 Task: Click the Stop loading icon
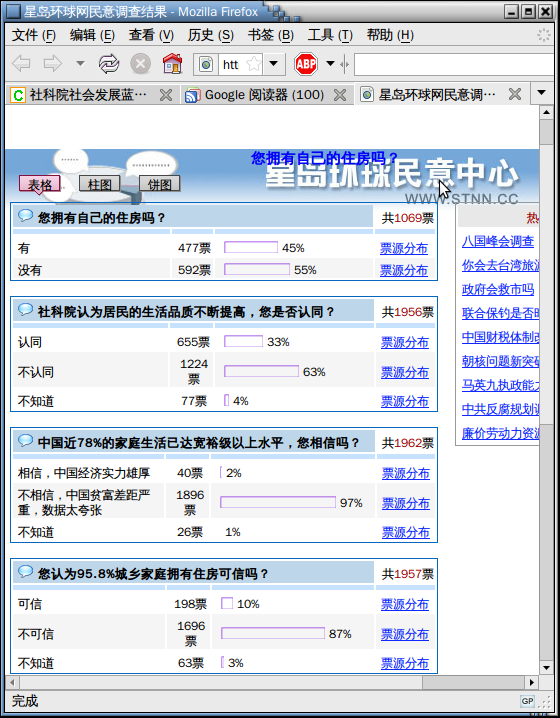pyautogui.click(x=141, y=64)
